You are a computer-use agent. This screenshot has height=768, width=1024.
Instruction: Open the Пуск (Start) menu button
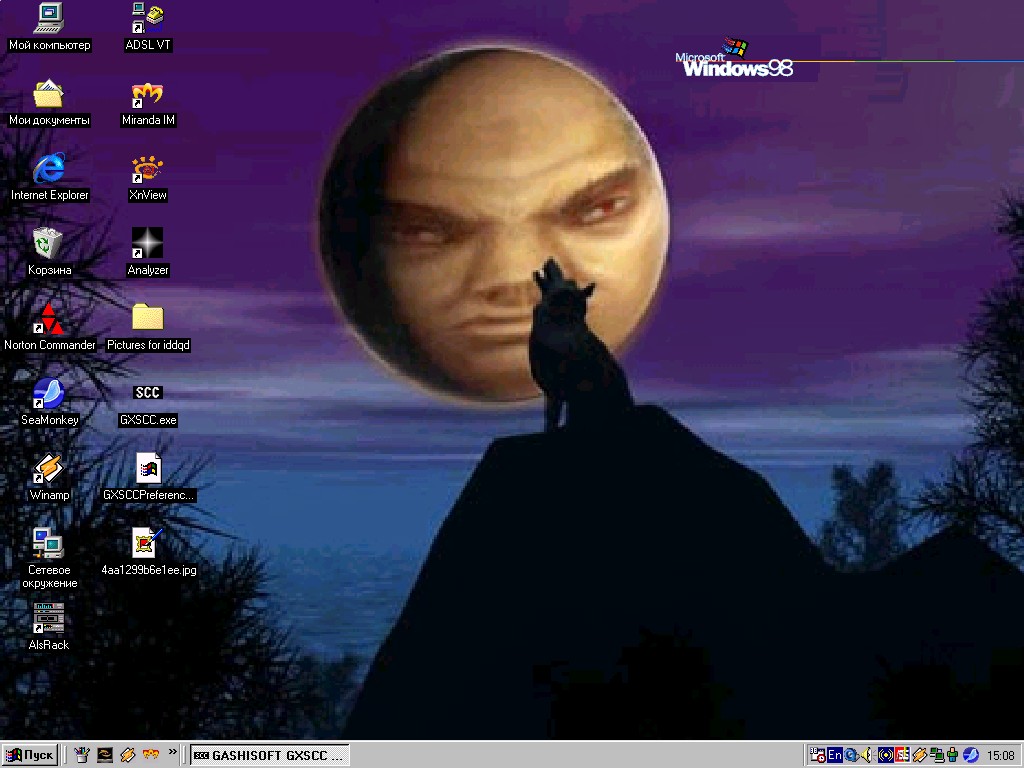[30, 756]
